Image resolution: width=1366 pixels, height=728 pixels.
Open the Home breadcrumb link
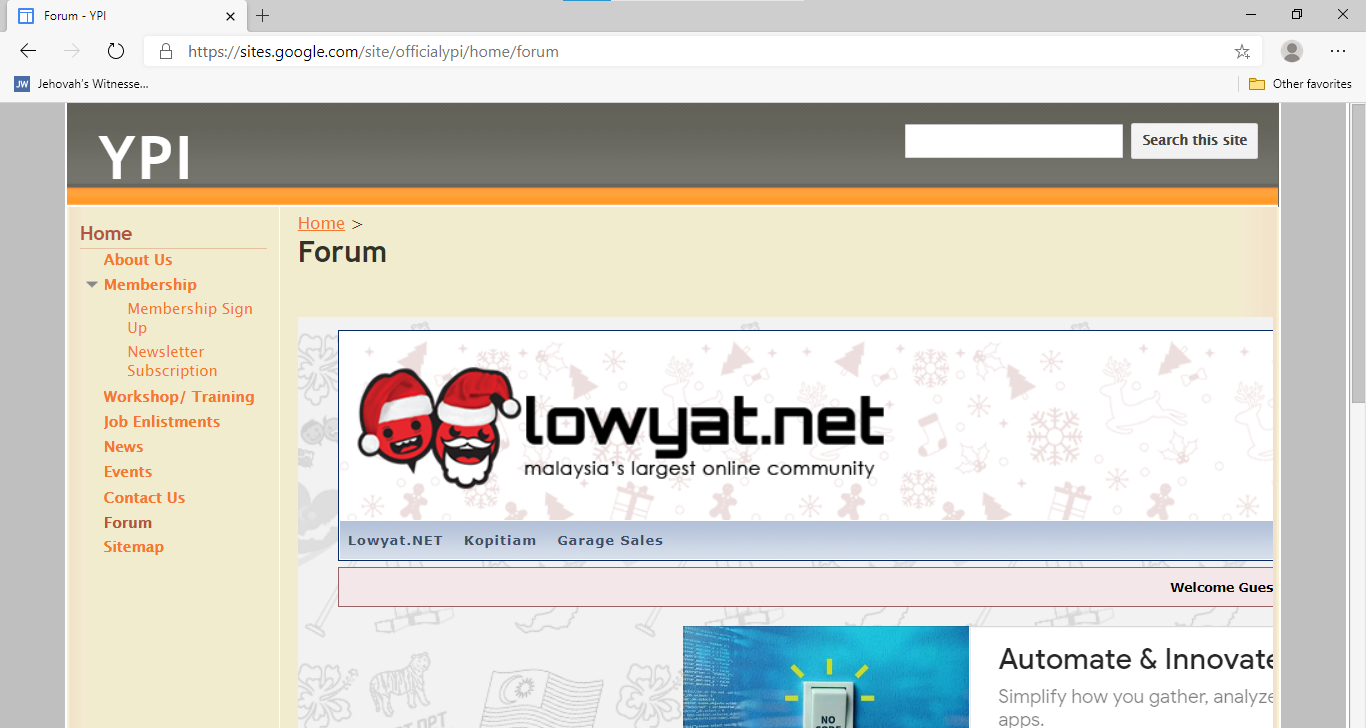coord(321,223)
